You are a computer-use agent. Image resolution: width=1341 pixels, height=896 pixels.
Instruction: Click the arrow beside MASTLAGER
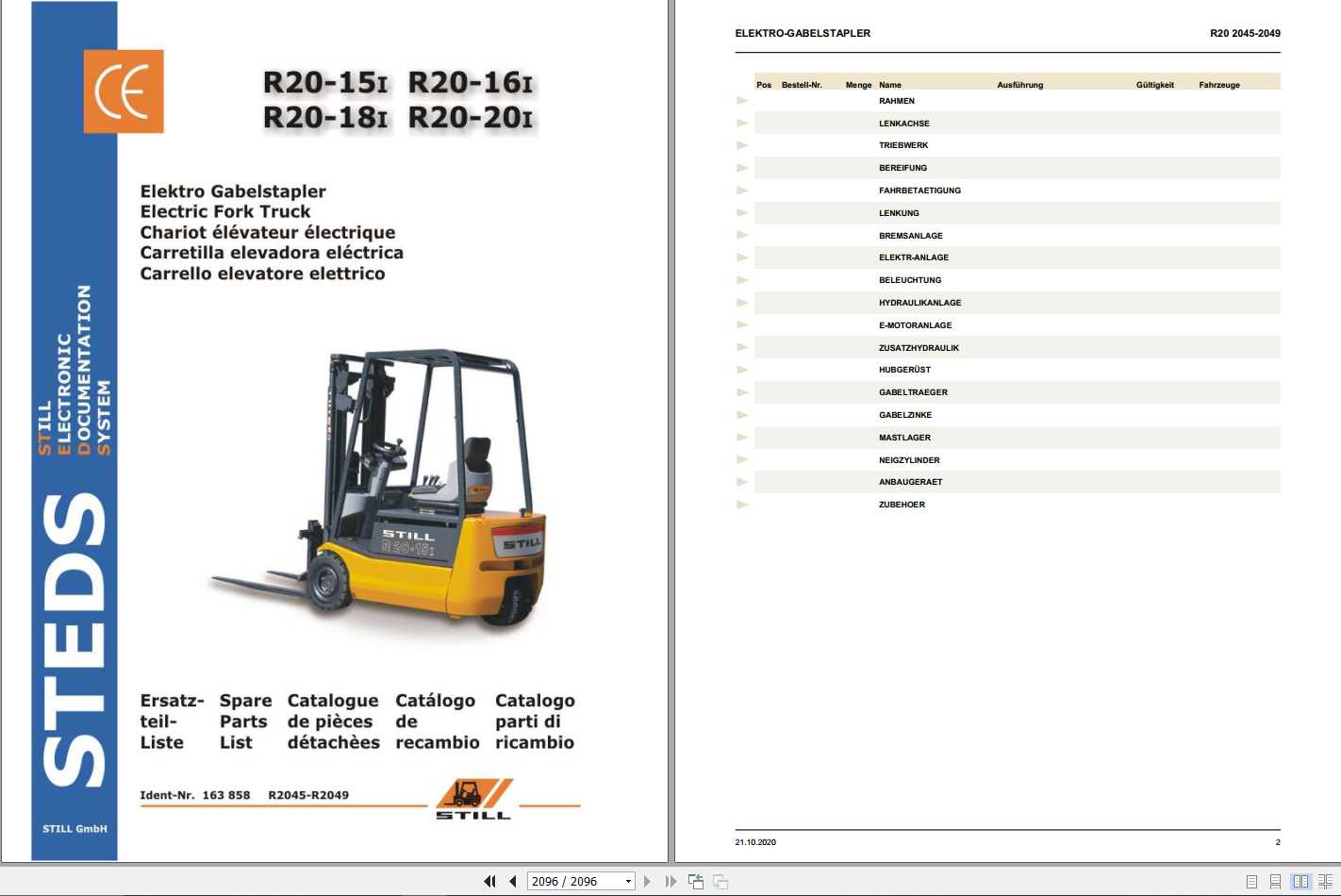[x=742, y=438]
